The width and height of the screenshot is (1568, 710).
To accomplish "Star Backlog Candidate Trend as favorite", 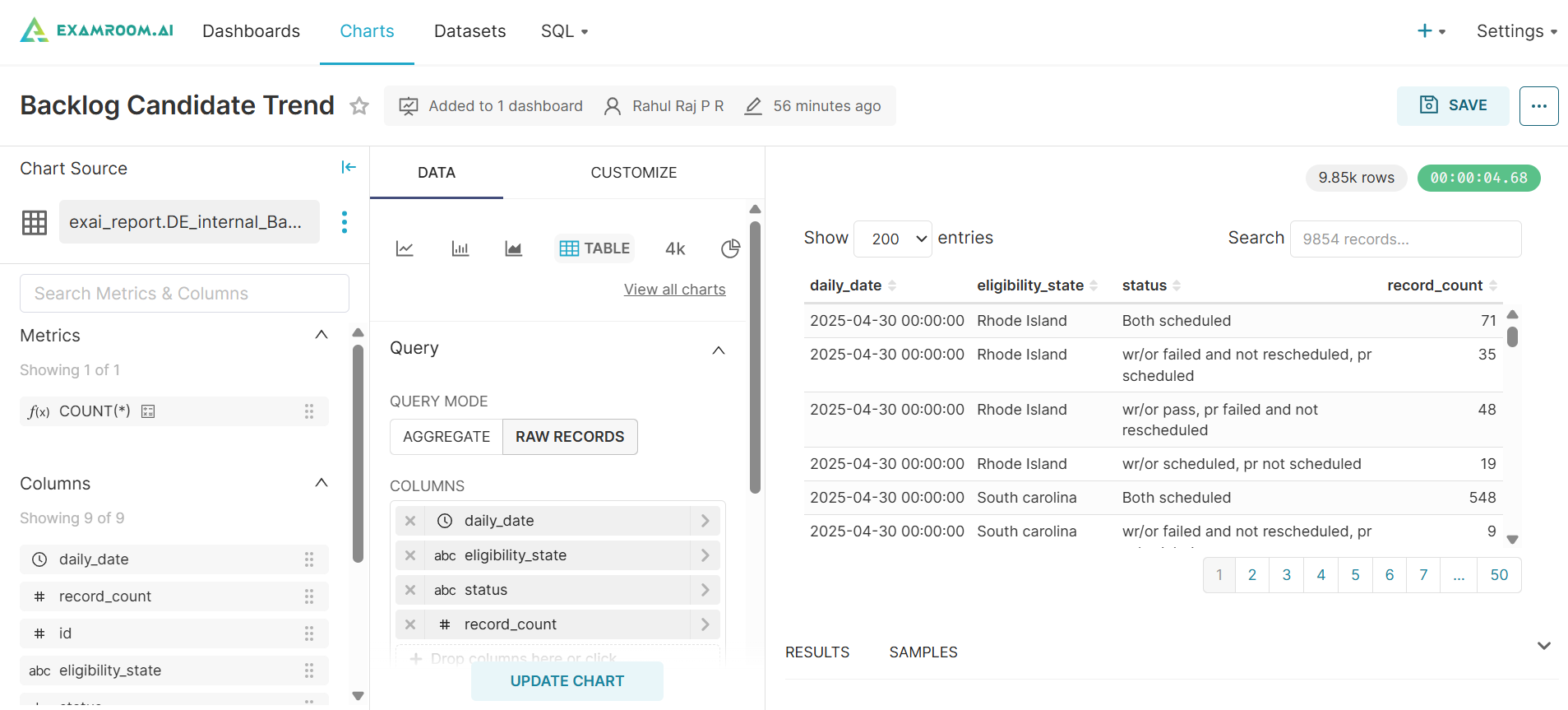I will 359,106.
